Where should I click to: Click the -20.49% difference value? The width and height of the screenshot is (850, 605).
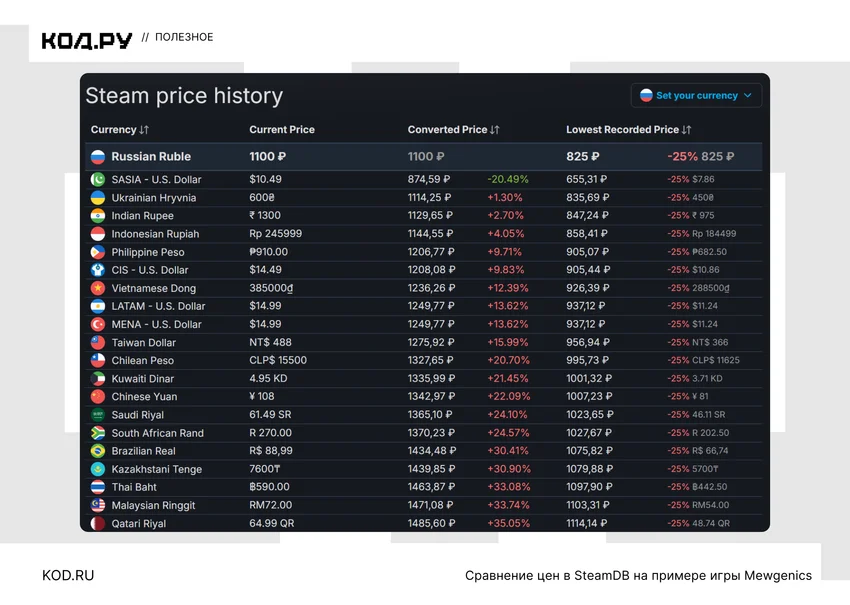point(508,179)
